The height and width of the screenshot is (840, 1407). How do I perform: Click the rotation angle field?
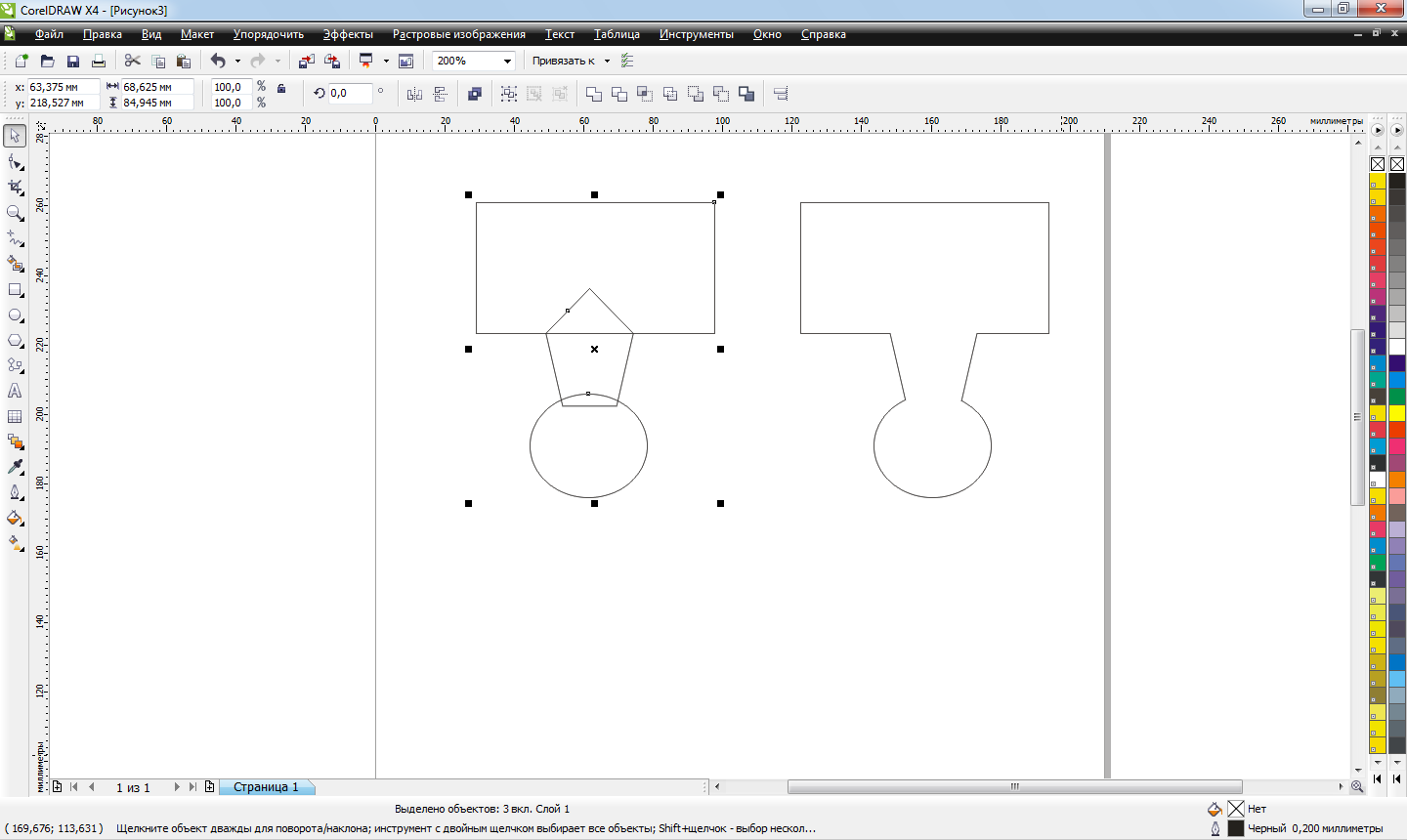tap(350, 93)
